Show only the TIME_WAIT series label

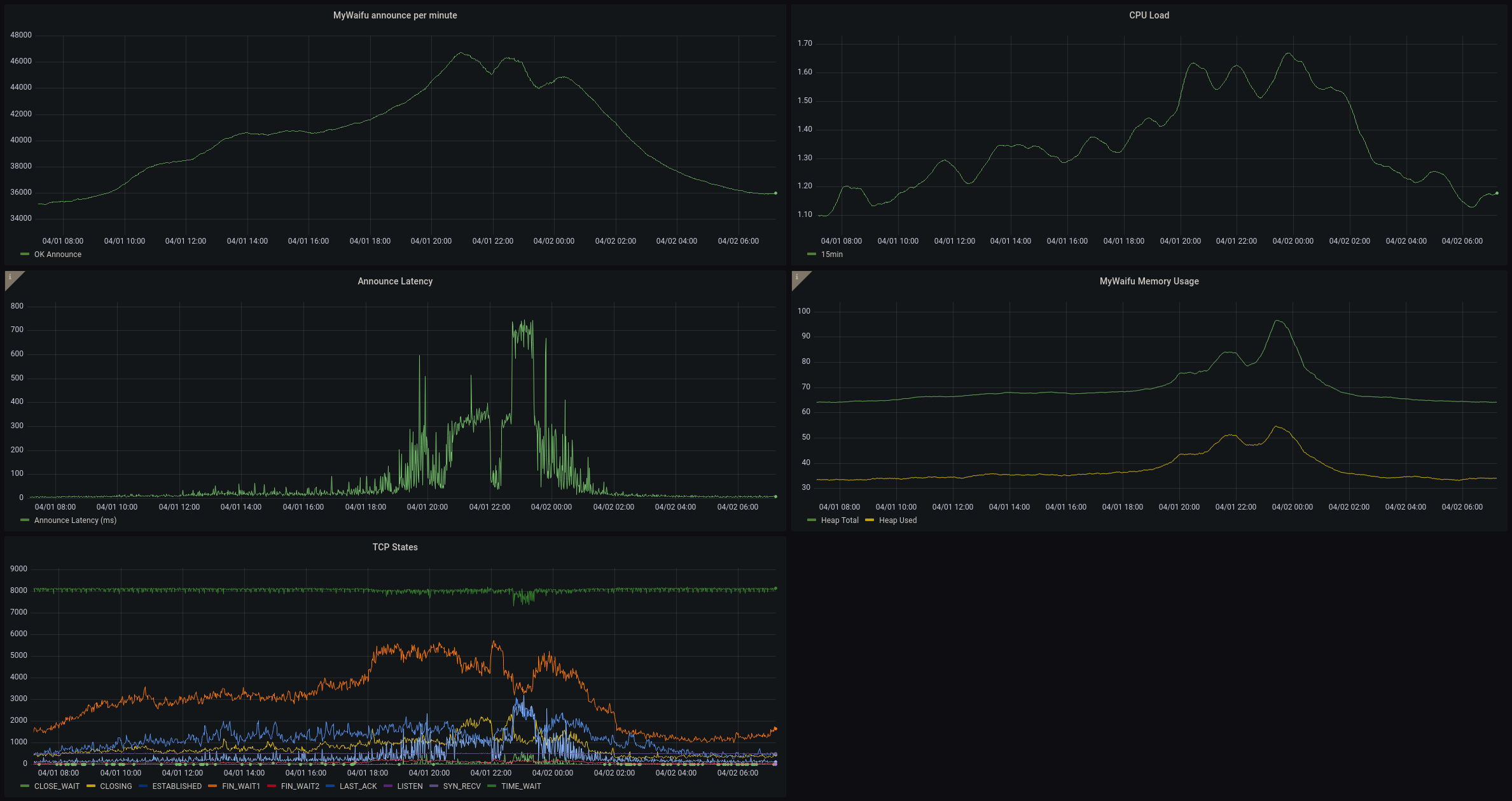pos(521,786)
